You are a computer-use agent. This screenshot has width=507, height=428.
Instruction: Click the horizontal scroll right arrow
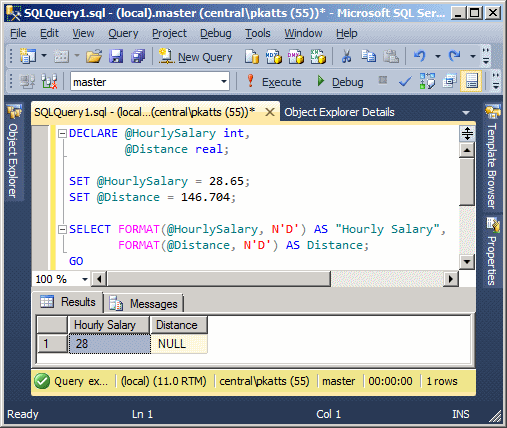(x=451, y=279)
